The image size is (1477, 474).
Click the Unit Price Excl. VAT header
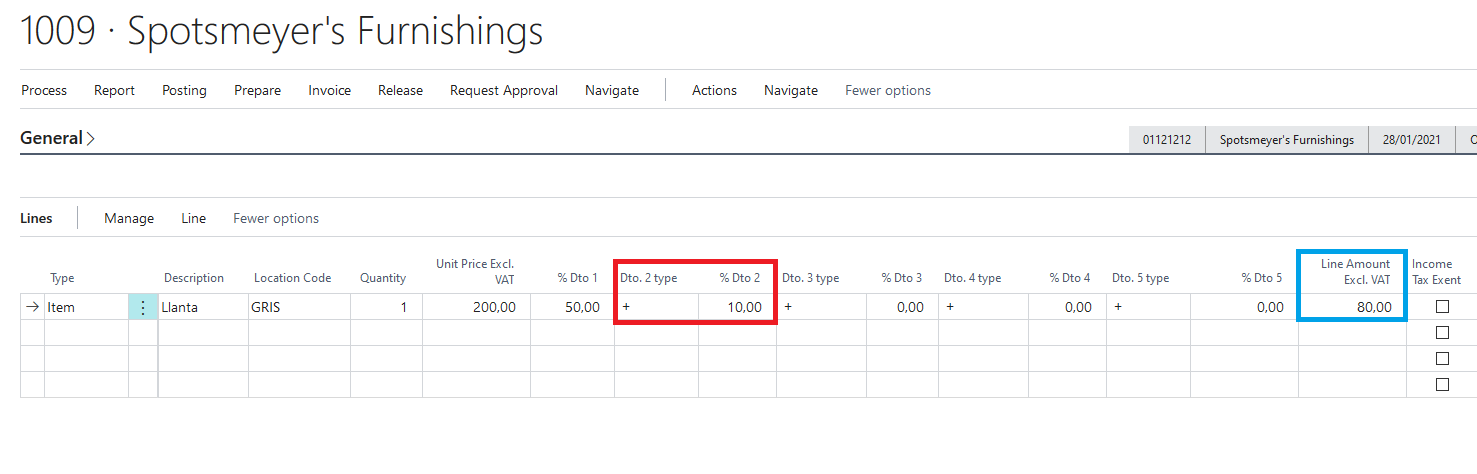(475, 271)
